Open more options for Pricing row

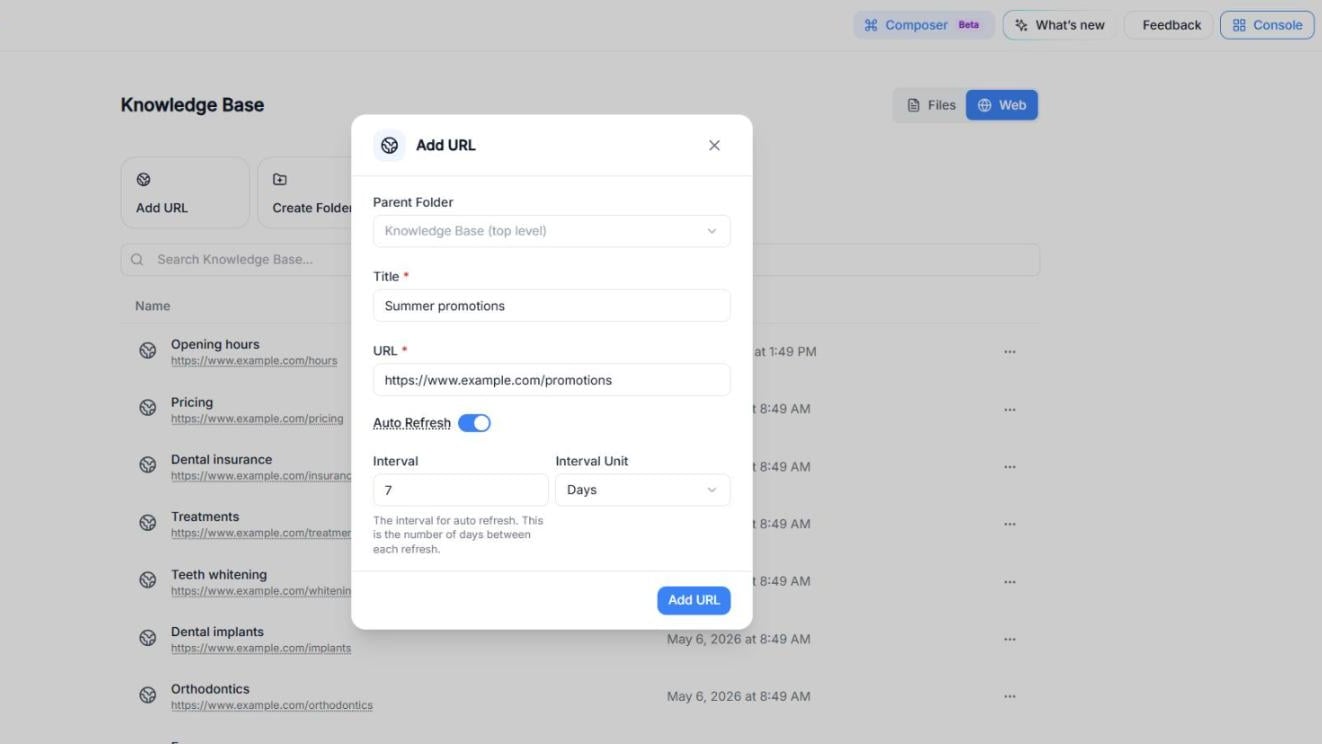(x=1010, y=409)
